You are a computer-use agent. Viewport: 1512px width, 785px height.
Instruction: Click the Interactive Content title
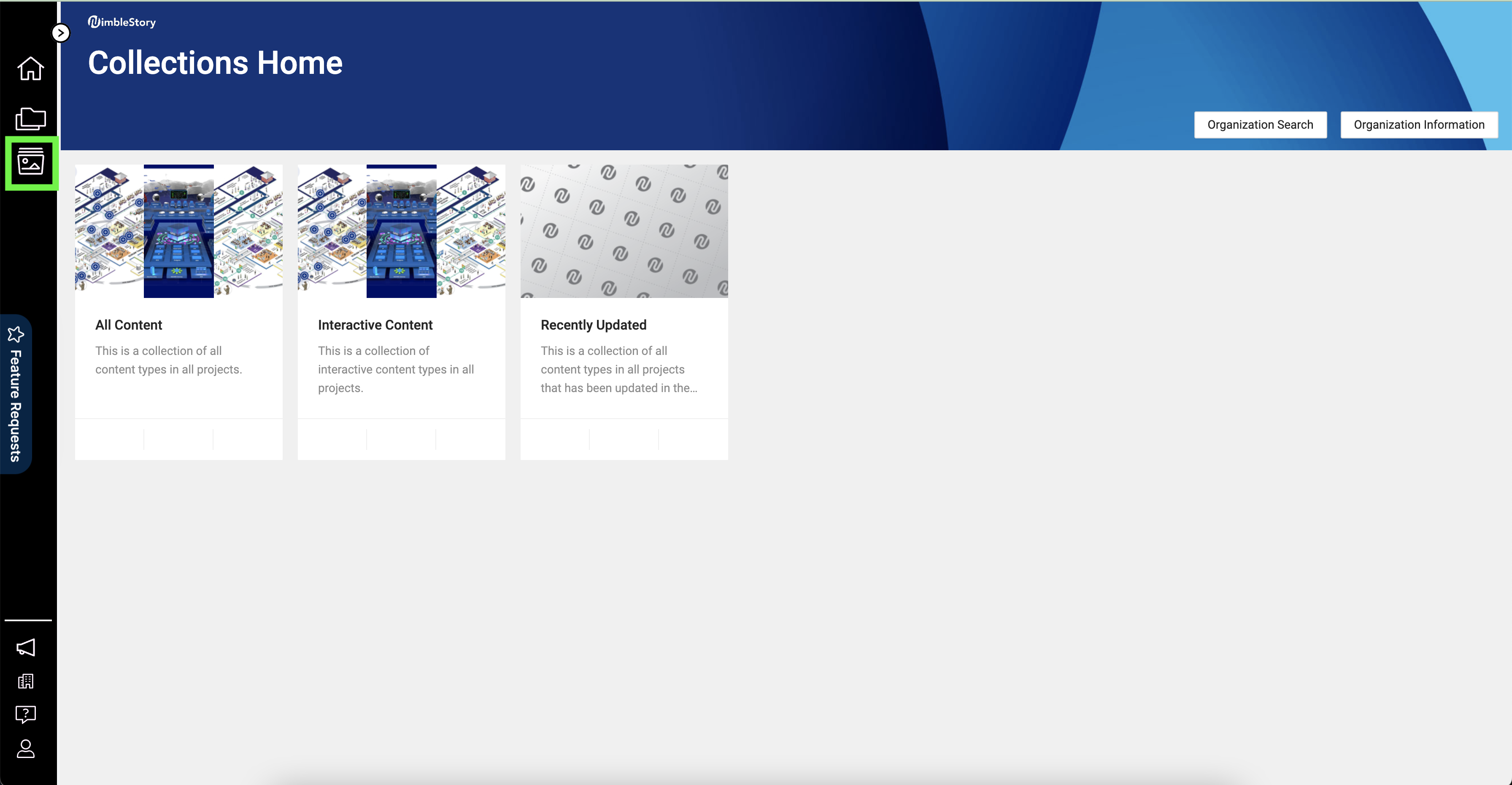[x=375, y=325]
